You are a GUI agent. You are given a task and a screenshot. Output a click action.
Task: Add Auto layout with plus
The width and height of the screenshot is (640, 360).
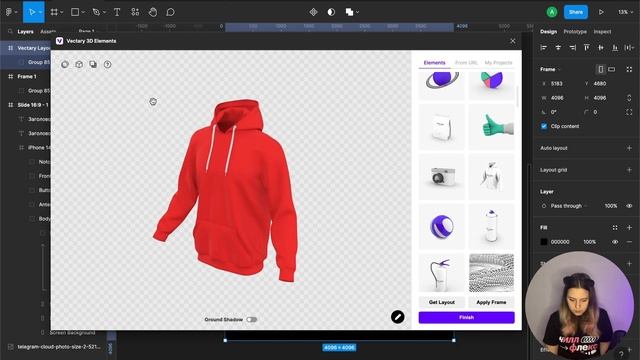point(629,148)
